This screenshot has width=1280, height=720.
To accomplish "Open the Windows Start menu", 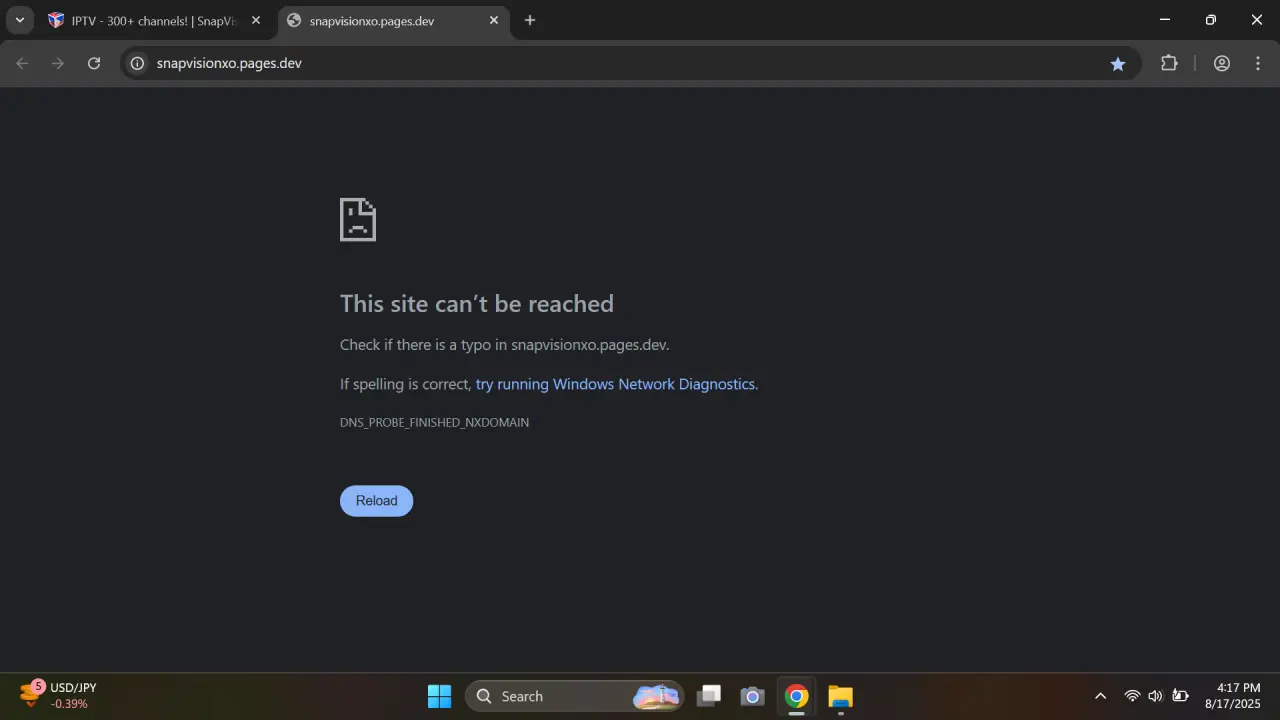I will [x=439, y=696].
